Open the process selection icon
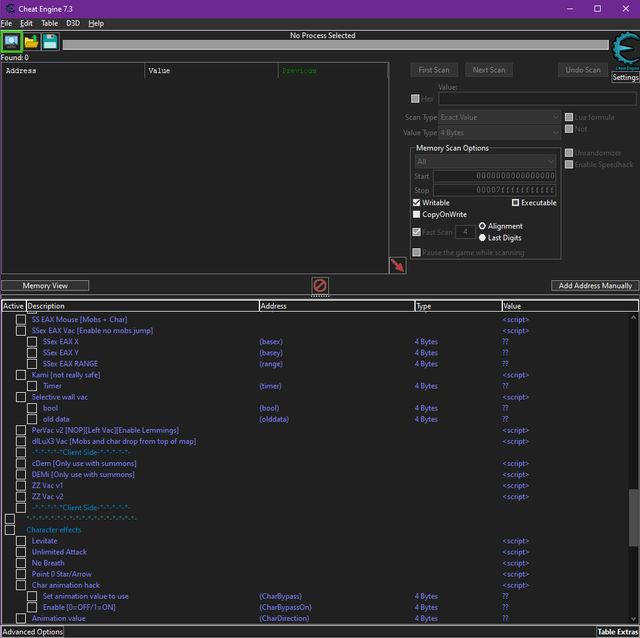 click(11, 41)
